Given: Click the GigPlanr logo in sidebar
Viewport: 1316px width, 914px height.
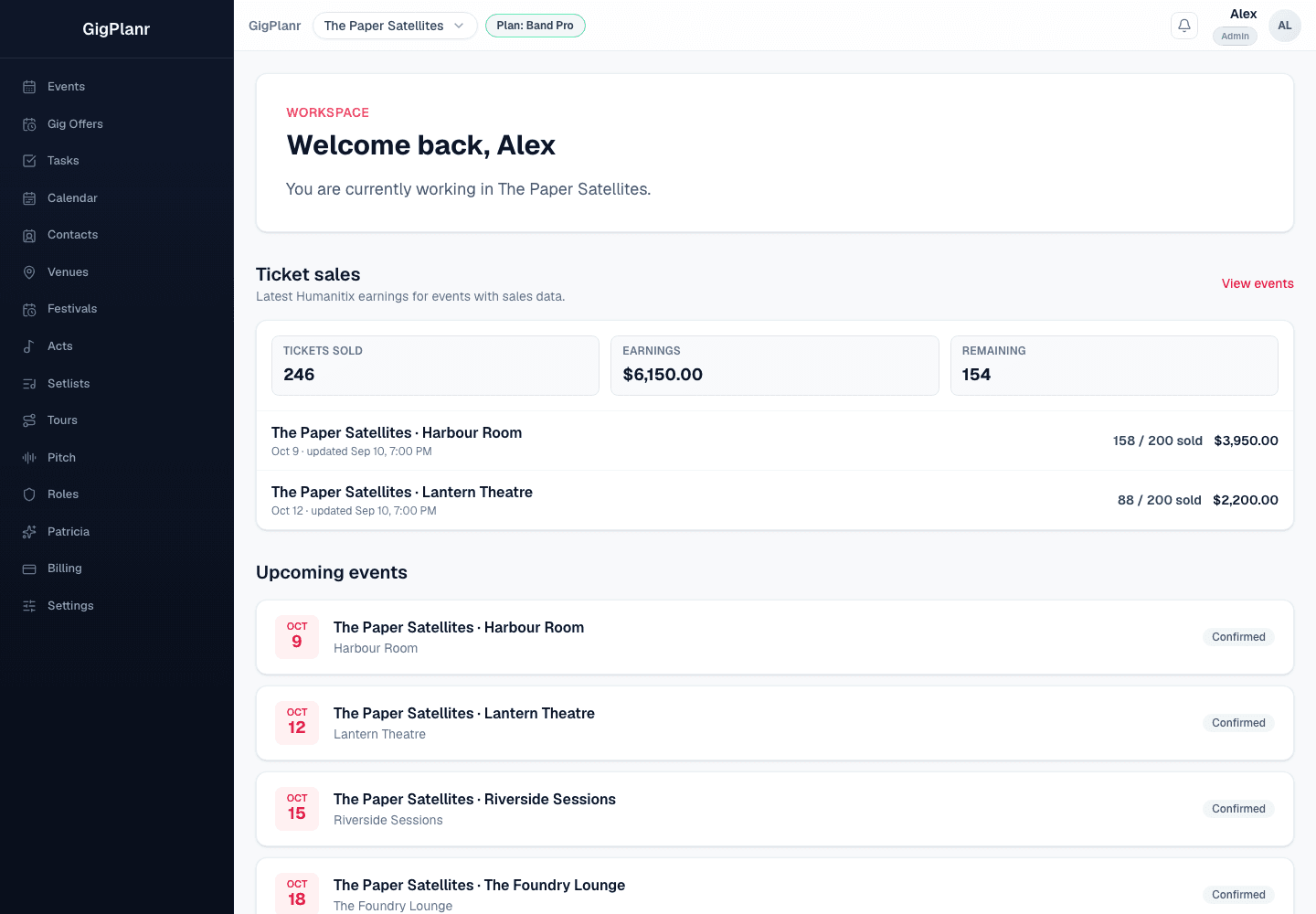Looking at the screenshot, I should [x=116, y=29].
